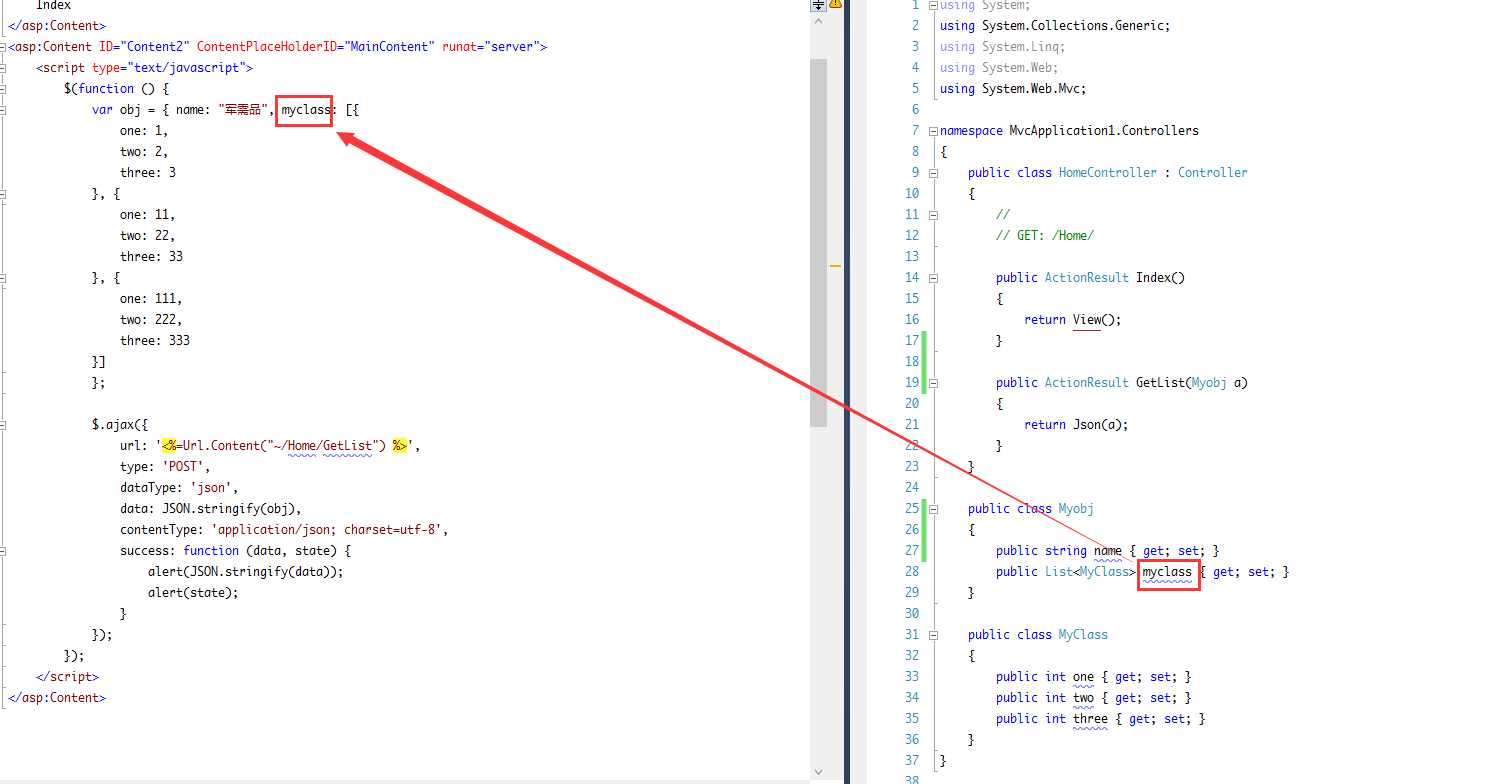1489x784 pixels.
Task: Collapse the namespace MvcApplication1.Controllers block
Action: 933,130
